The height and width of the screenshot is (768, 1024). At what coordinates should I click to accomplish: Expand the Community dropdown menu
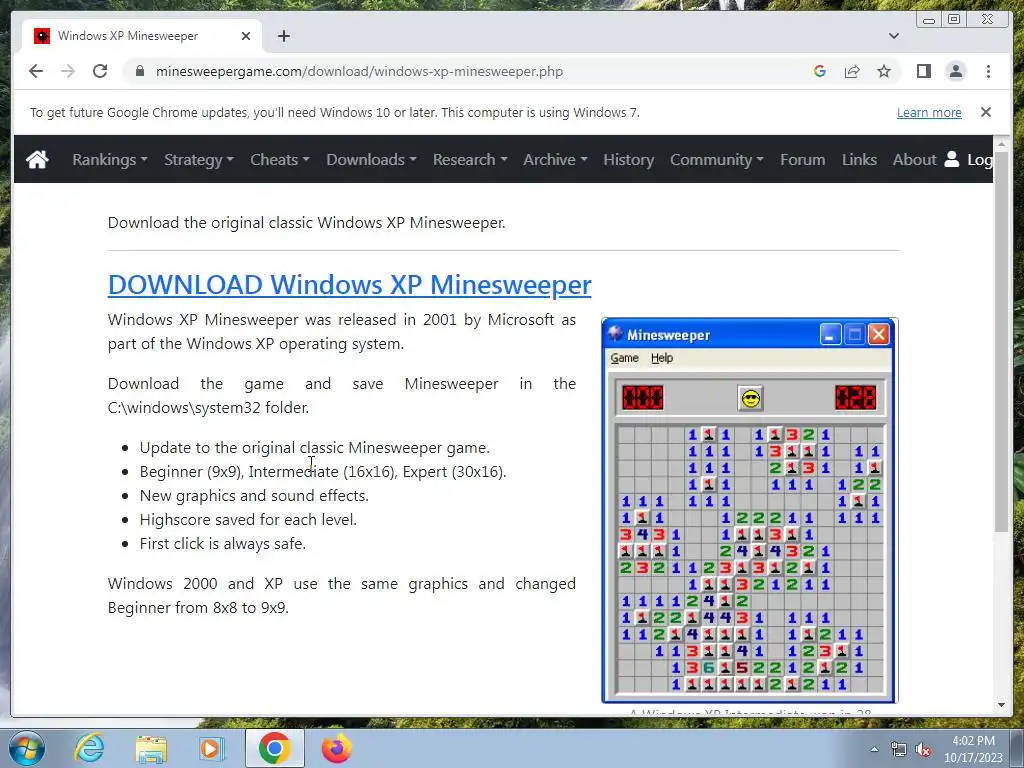coord(716,159)
